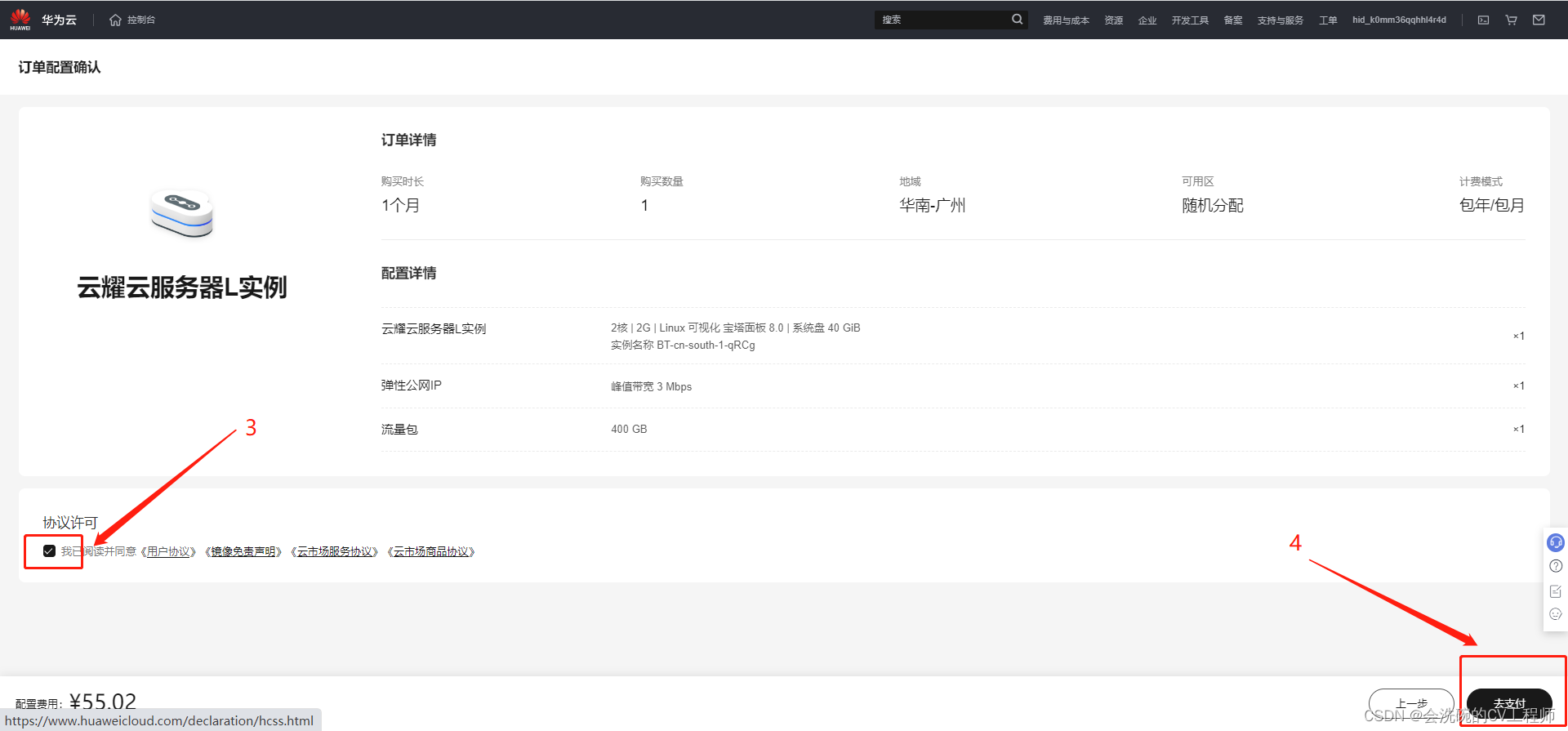
Task: Click the 2核 | 2G Linux spec line
Action: [735, 328]
